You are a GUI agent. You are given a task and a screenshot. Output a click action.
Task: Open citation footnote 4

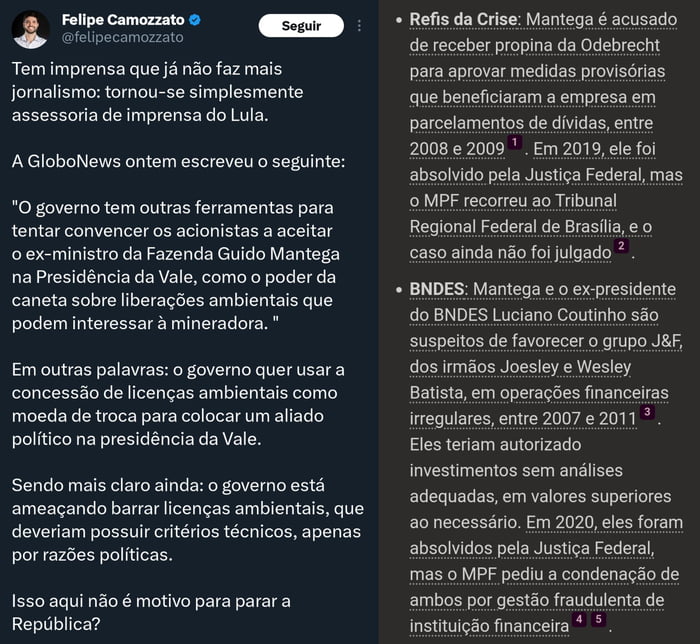coord(579,619)
